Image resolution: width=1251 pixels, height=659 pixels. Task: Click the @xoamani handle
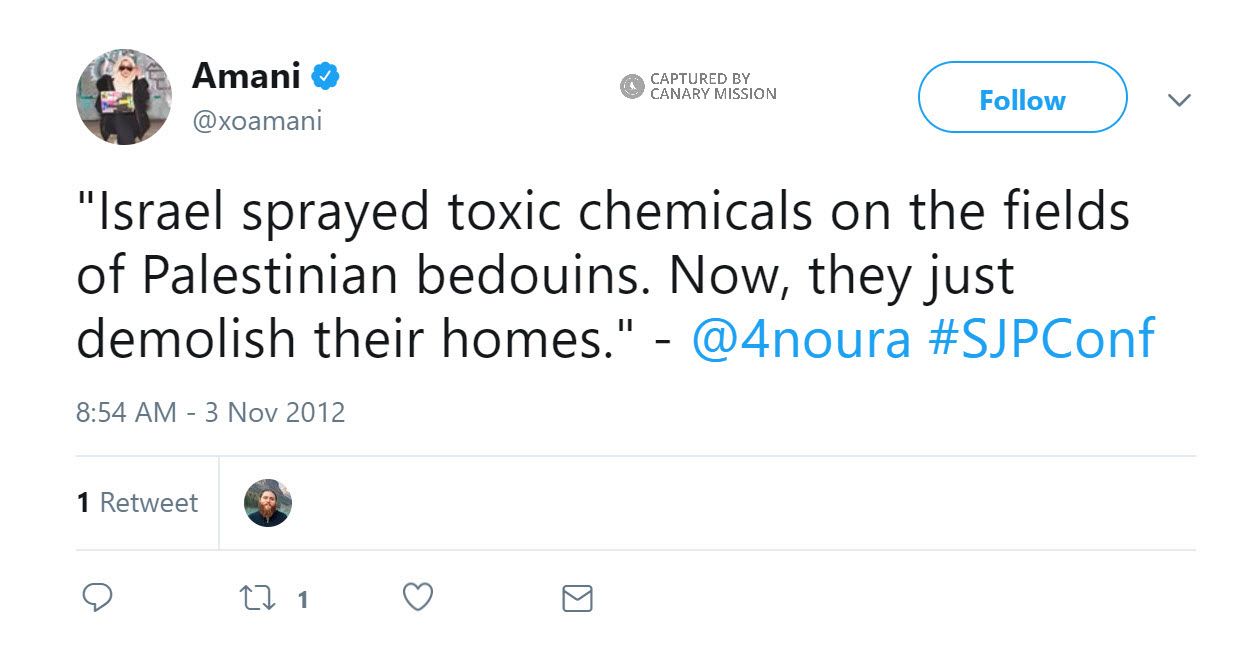tap(257, 121)
